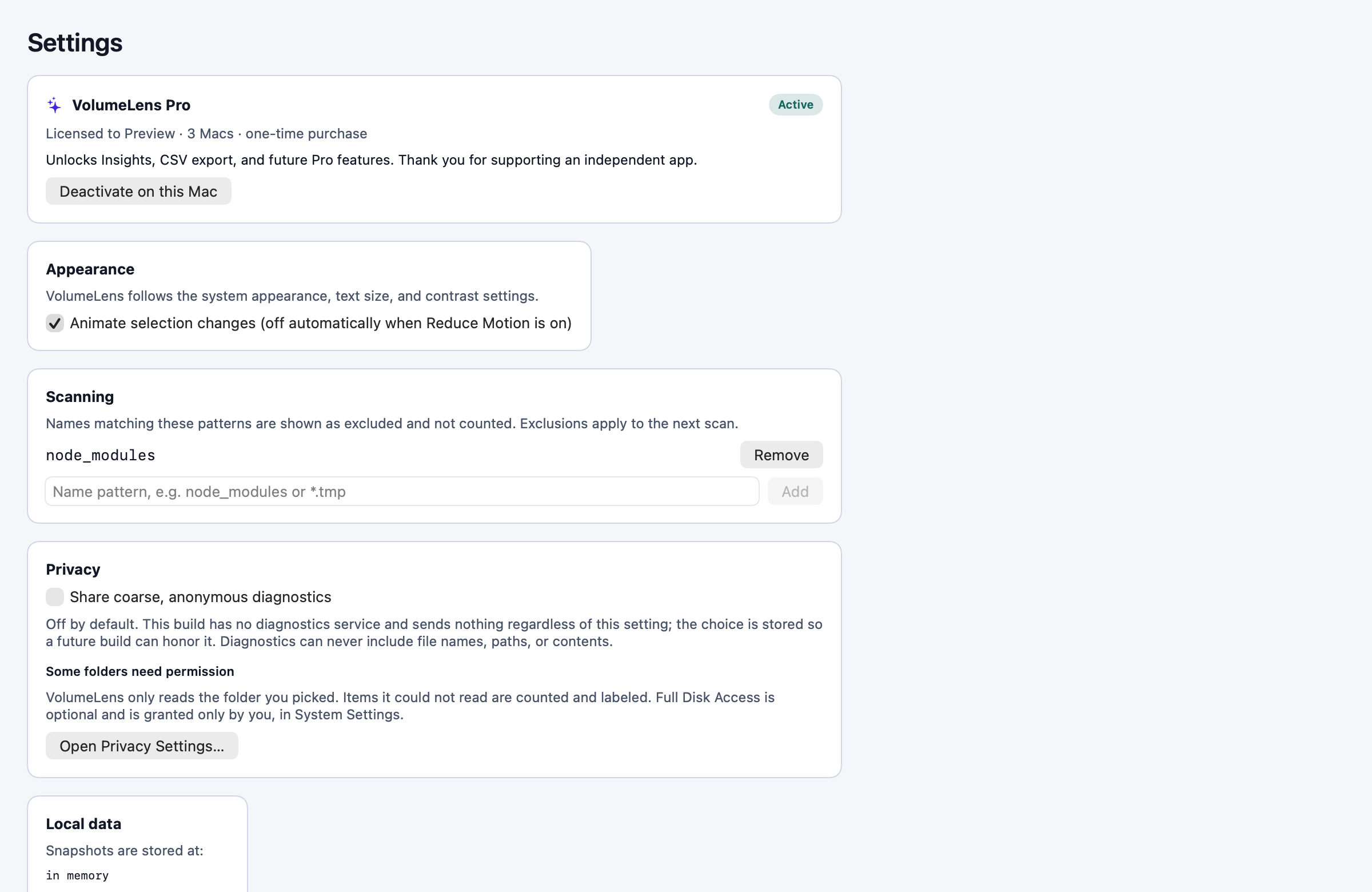Click the Licensed to Preview line
This screenshot has height=892, width=1372.
click(206, 133)
